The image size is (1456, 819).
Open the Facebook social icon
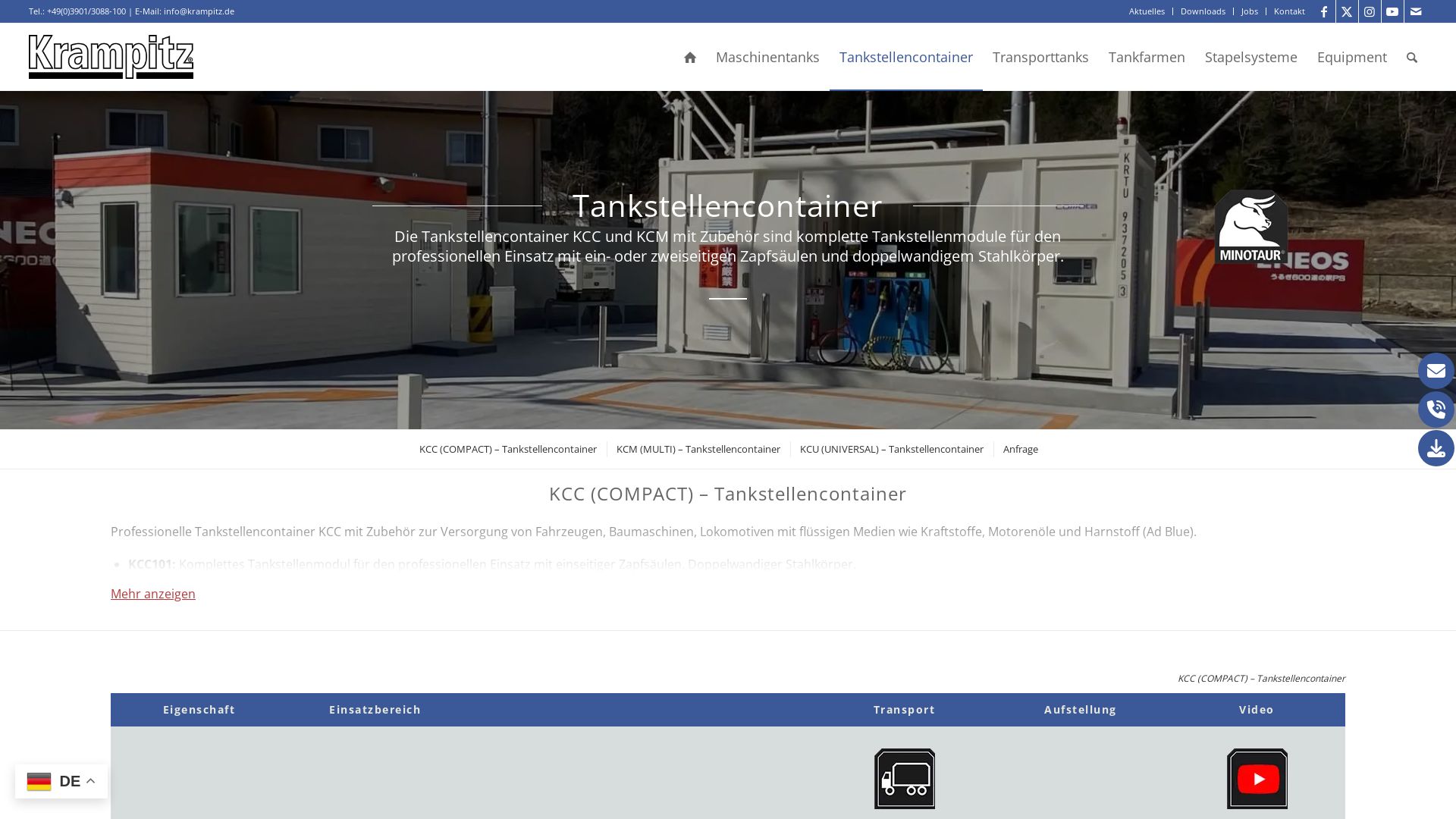point(1324,11)
